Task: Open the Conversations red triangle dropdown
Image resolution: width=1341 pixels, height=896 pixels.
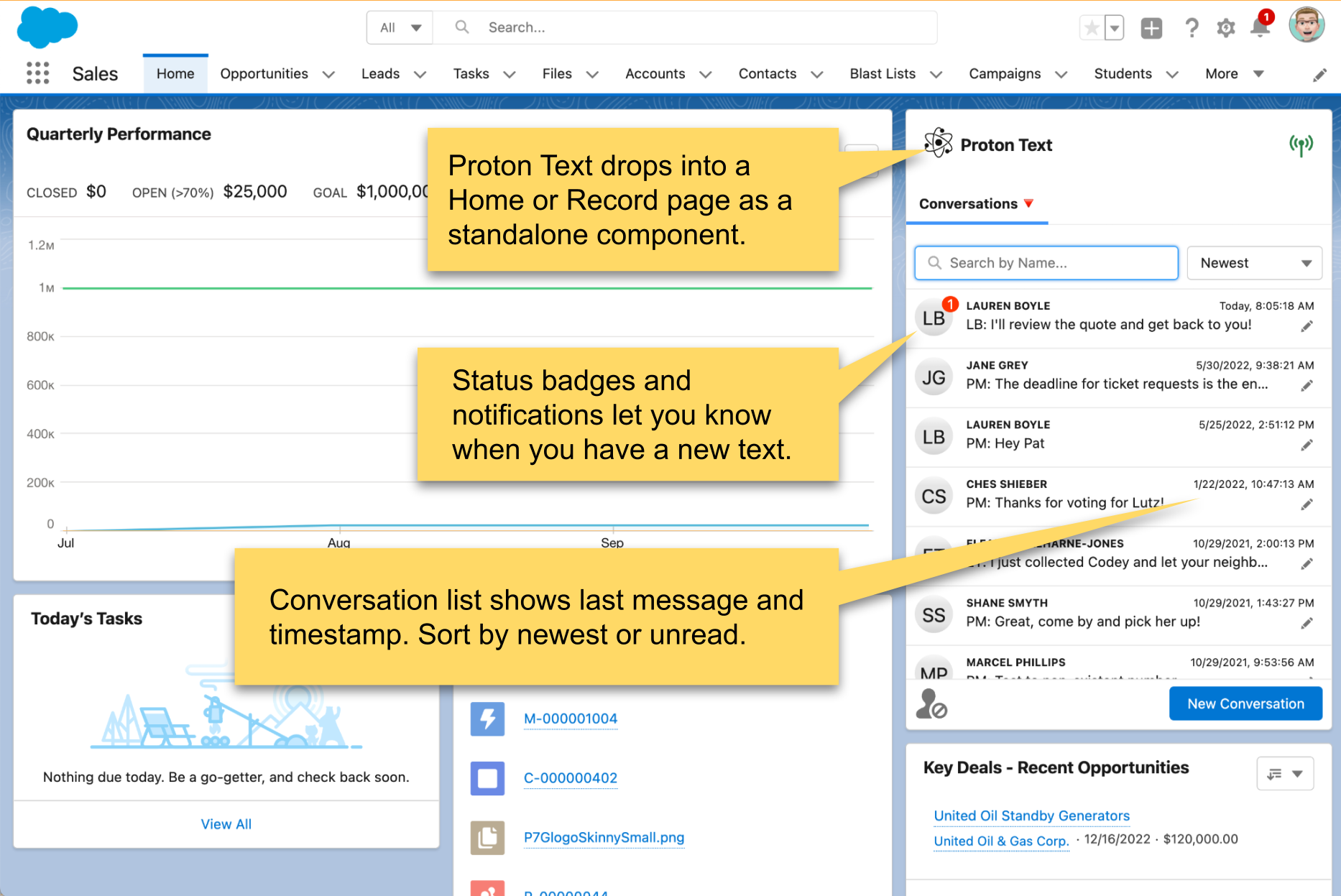Action: (1029, 204)
